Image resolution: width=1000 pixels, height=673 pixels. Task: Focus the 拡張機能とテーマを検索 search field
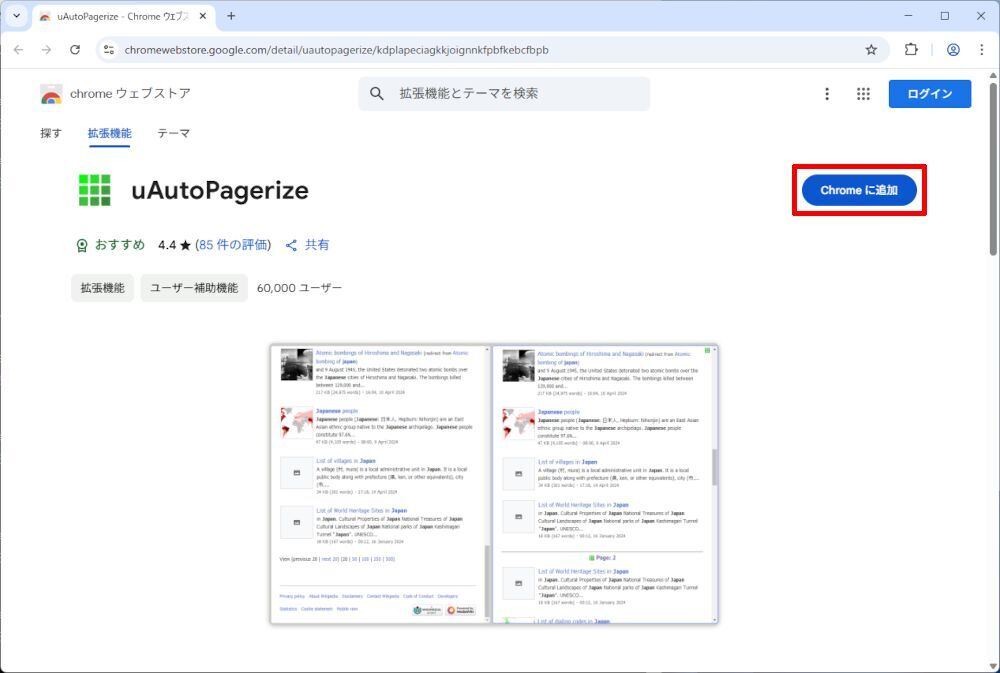(x=504, y=94)
